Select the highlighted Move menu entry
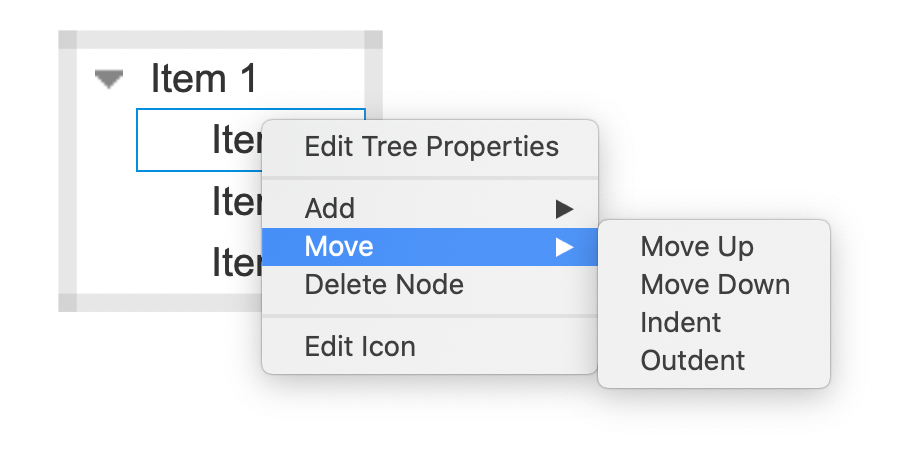The height and width of the screenshot is (468, 910). click(431, 247)
